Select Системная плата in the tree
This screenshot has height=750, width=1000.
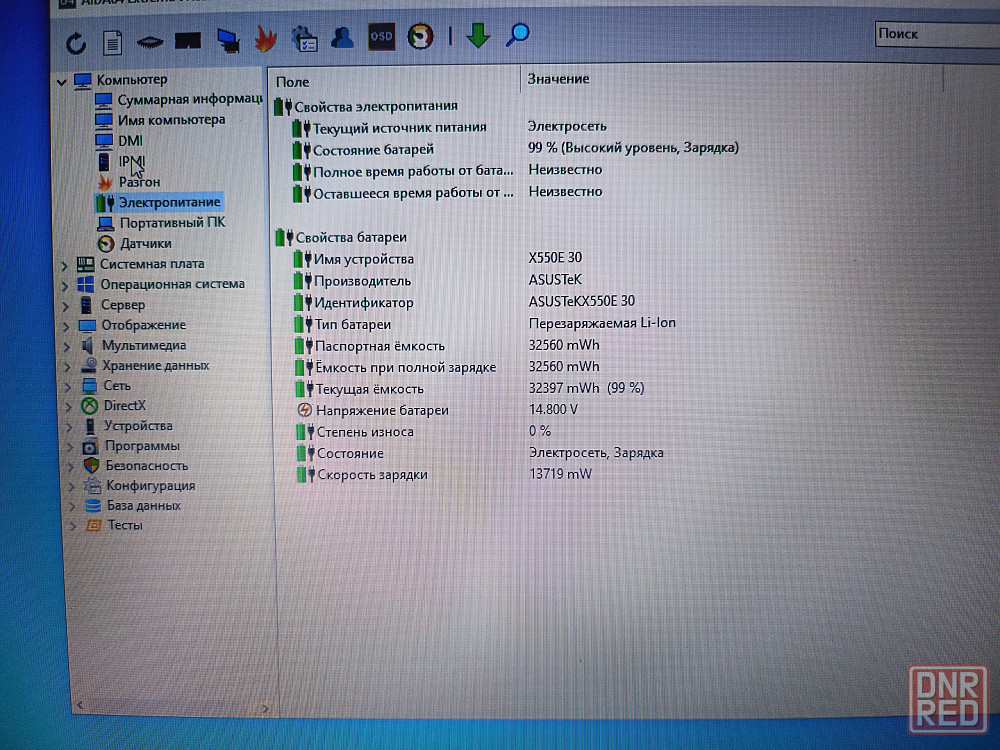click(152, 263)
